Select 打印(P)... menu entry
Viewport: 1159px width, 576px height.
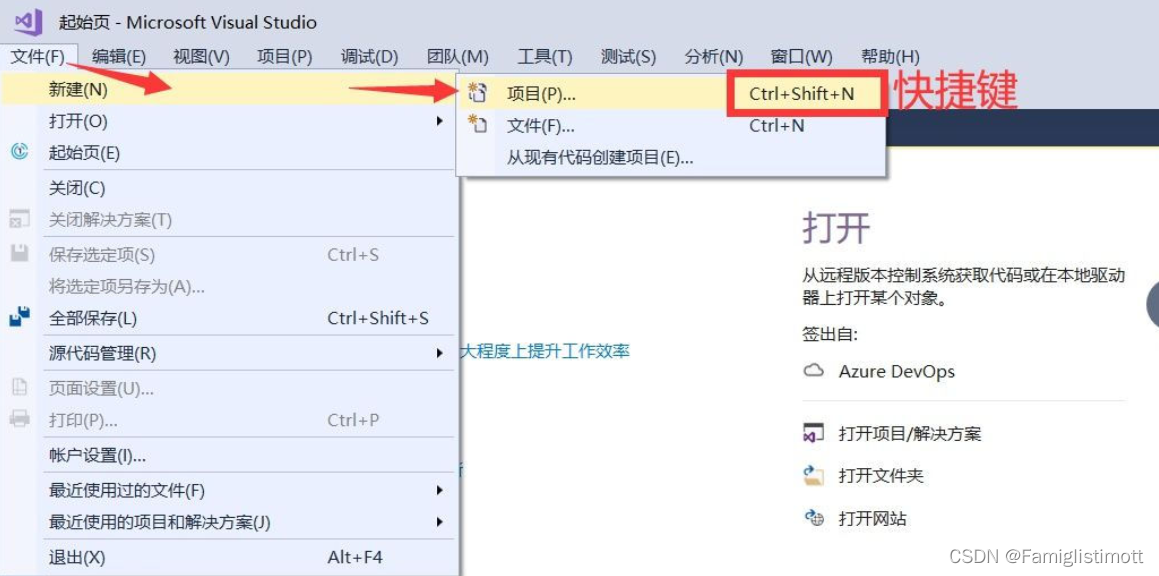point(230,420)
